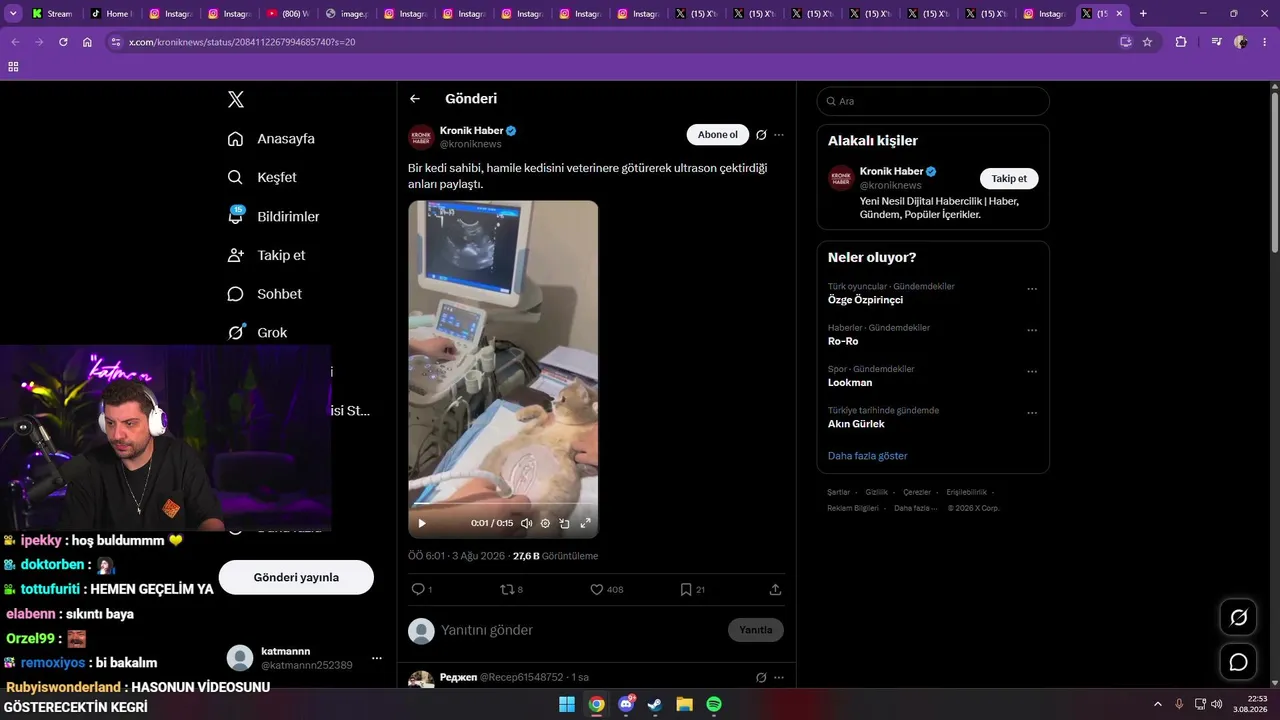This screenshot has height=720, width=1280.
Task: Click the Yanıtla reply button
Action: coord(756,630)
